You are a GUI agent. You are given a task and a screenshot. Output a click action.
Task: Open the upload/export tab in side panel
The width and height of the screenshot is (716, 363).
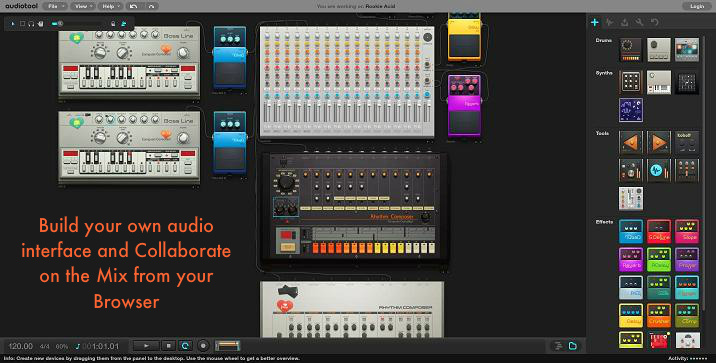pyautogui.click(x=625, y=22)
